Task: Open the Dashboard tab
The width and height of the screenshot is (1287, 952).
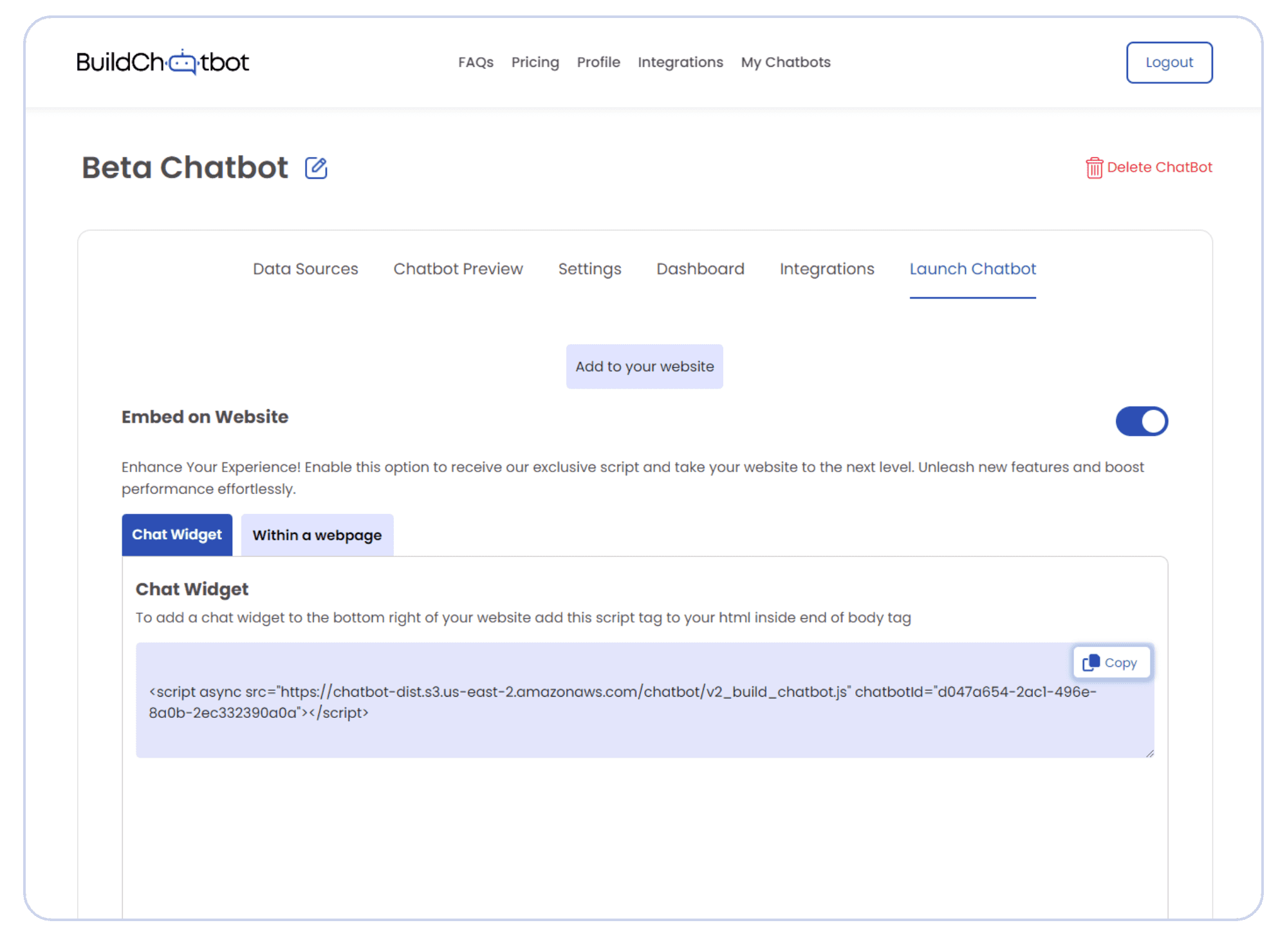Action: (x=700, y=269)
